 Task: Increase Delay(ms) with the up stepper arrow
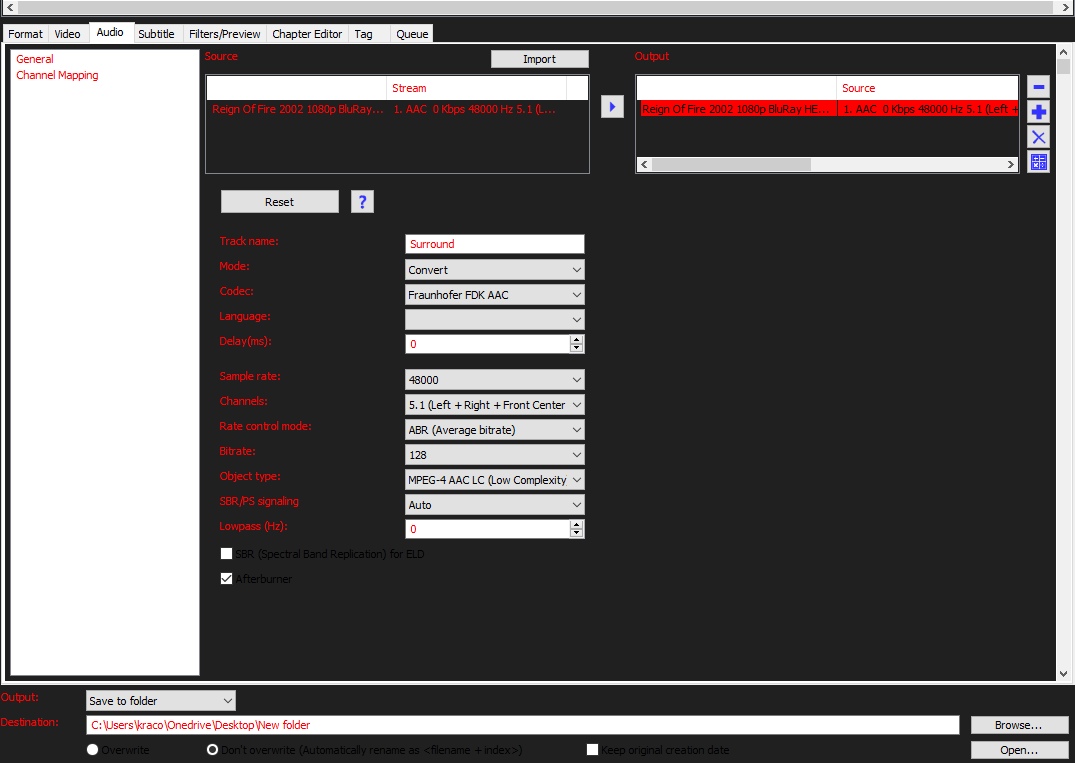pyautogui.click(x=577, y=339)
